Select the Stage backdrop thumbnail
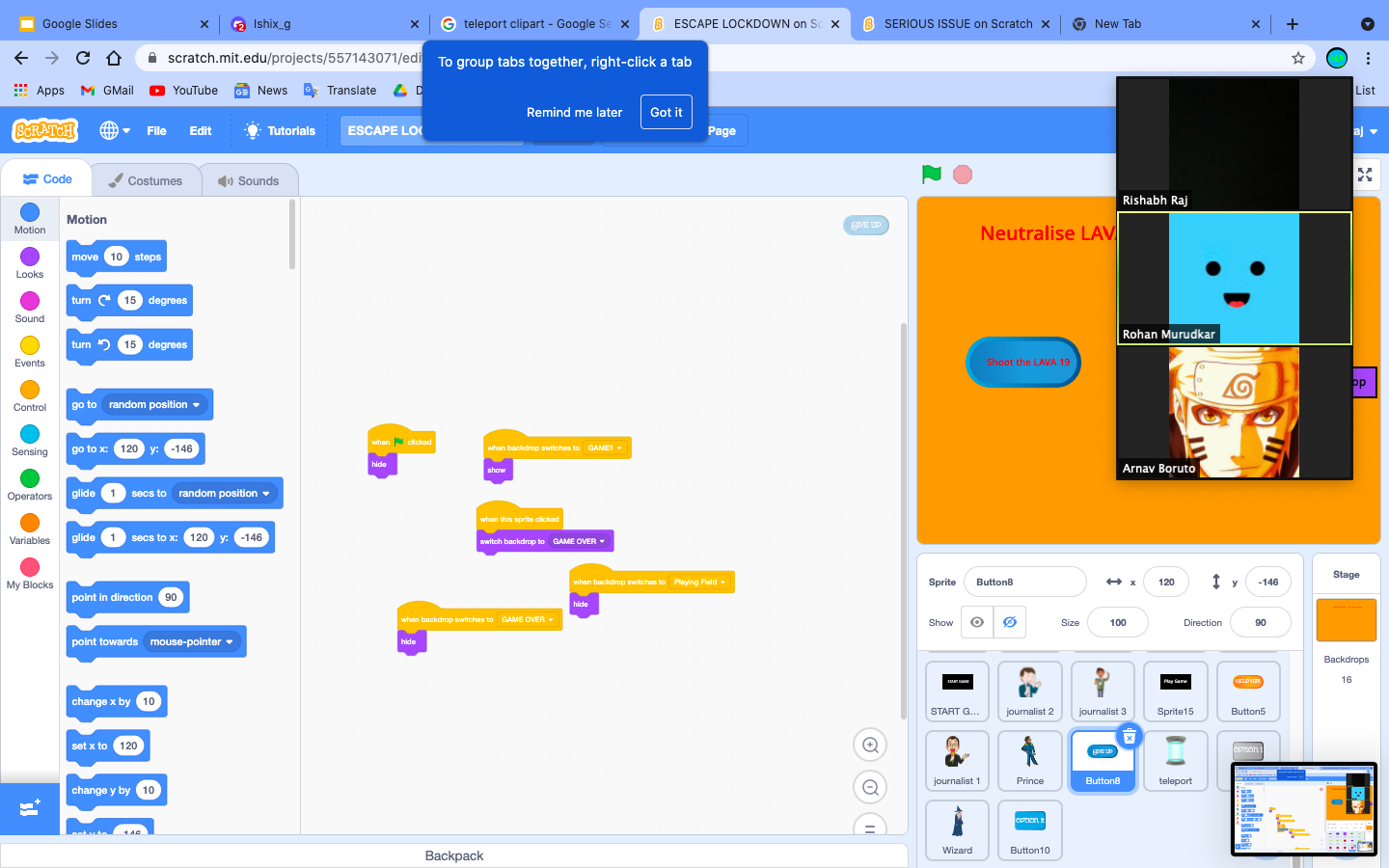The height and width of the screenshot is (868, 1389). 1347,619
